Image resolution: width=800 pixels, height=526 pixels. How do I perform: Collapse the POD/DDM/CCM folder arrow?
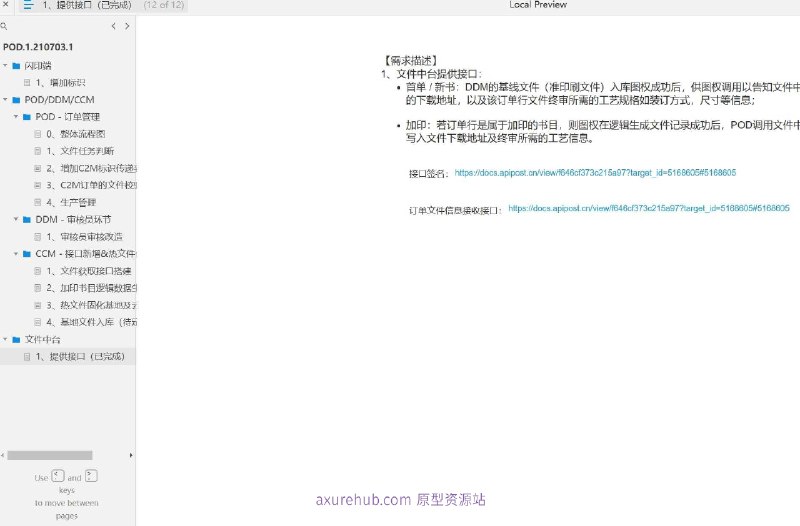[5, 99]
